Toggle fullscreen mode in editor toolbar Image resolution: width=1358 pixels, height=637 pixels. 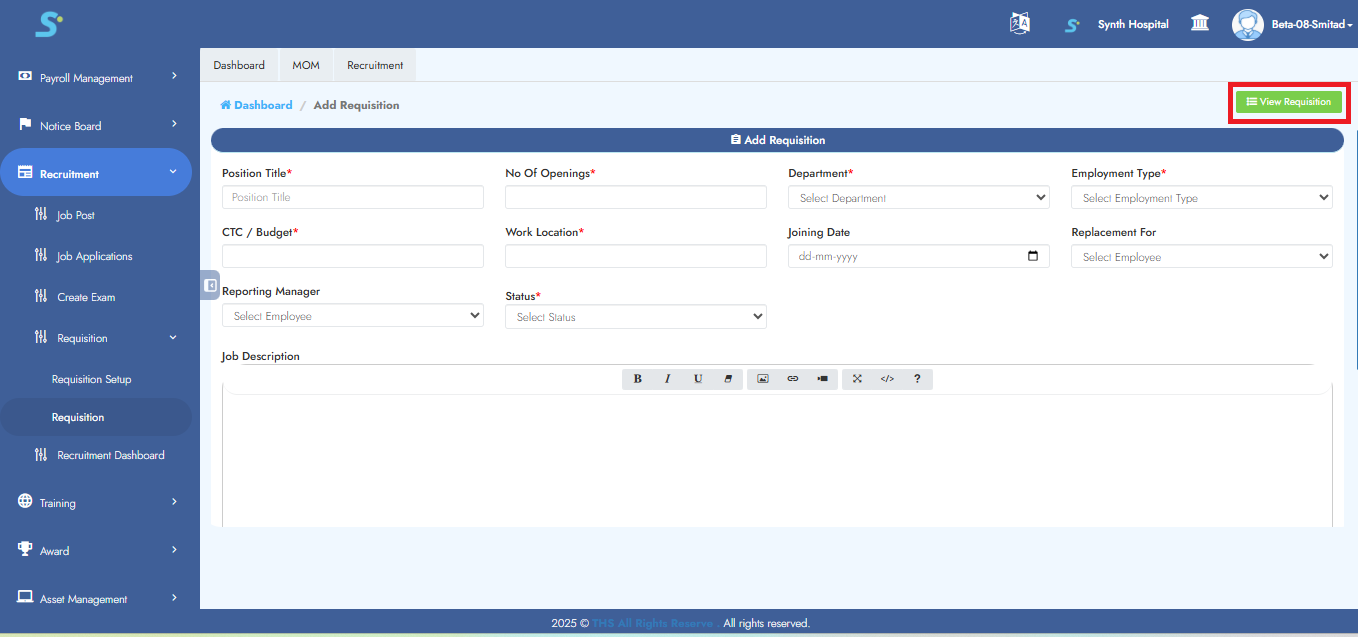857,379
